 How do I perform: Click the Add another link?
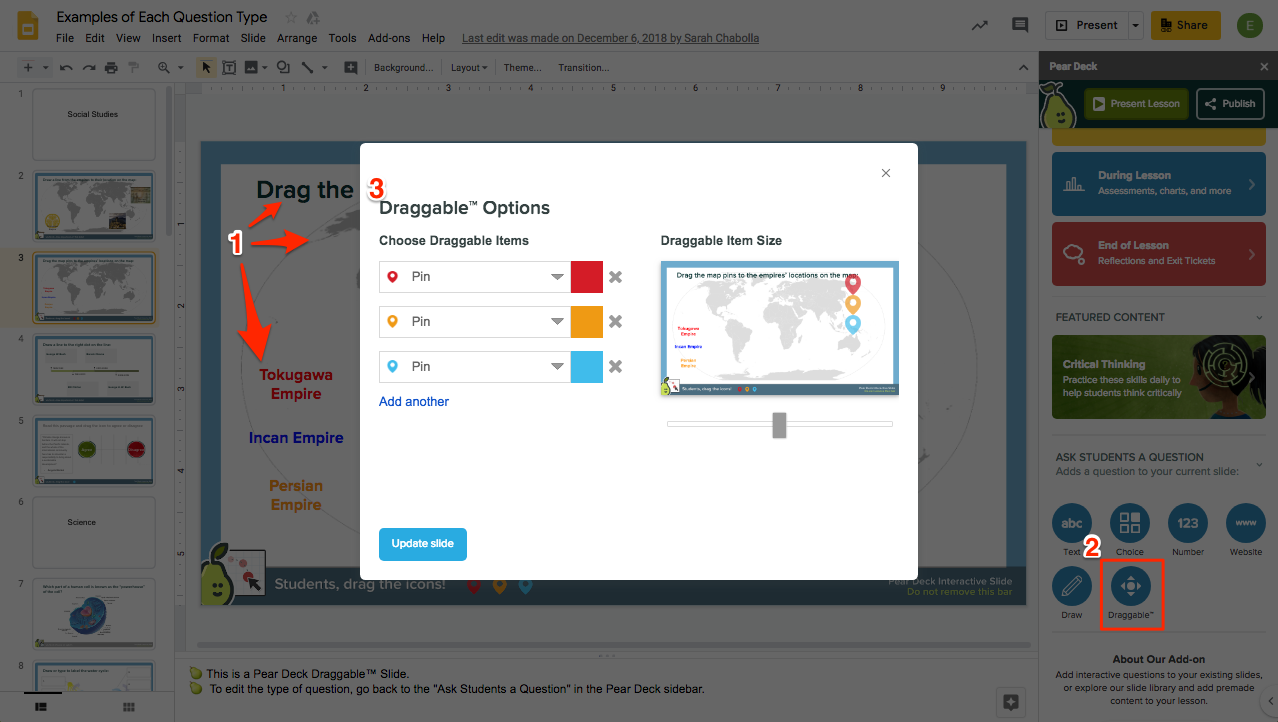[414, 401]
